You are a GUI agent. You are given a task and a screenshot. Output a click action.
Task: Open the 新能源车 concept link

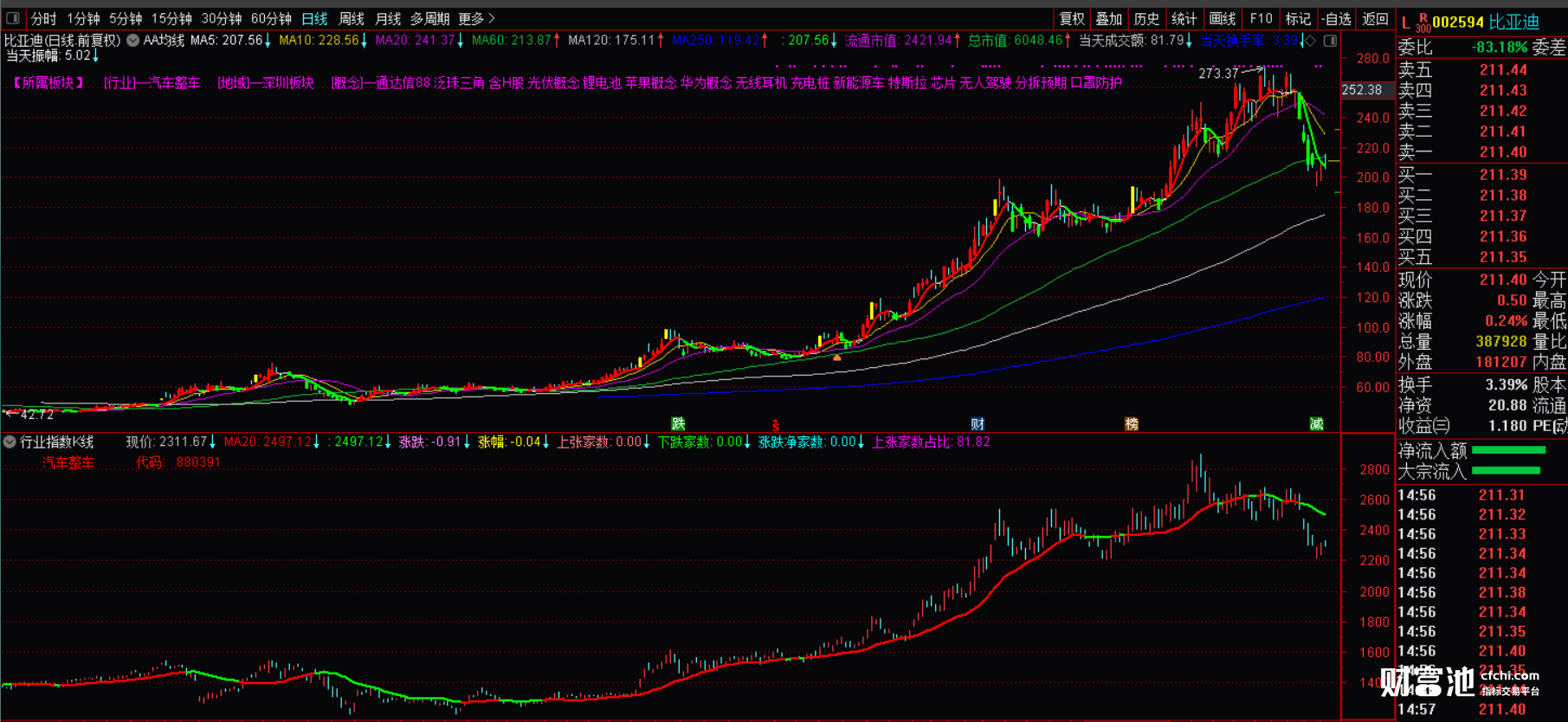[x=859, y=82]
